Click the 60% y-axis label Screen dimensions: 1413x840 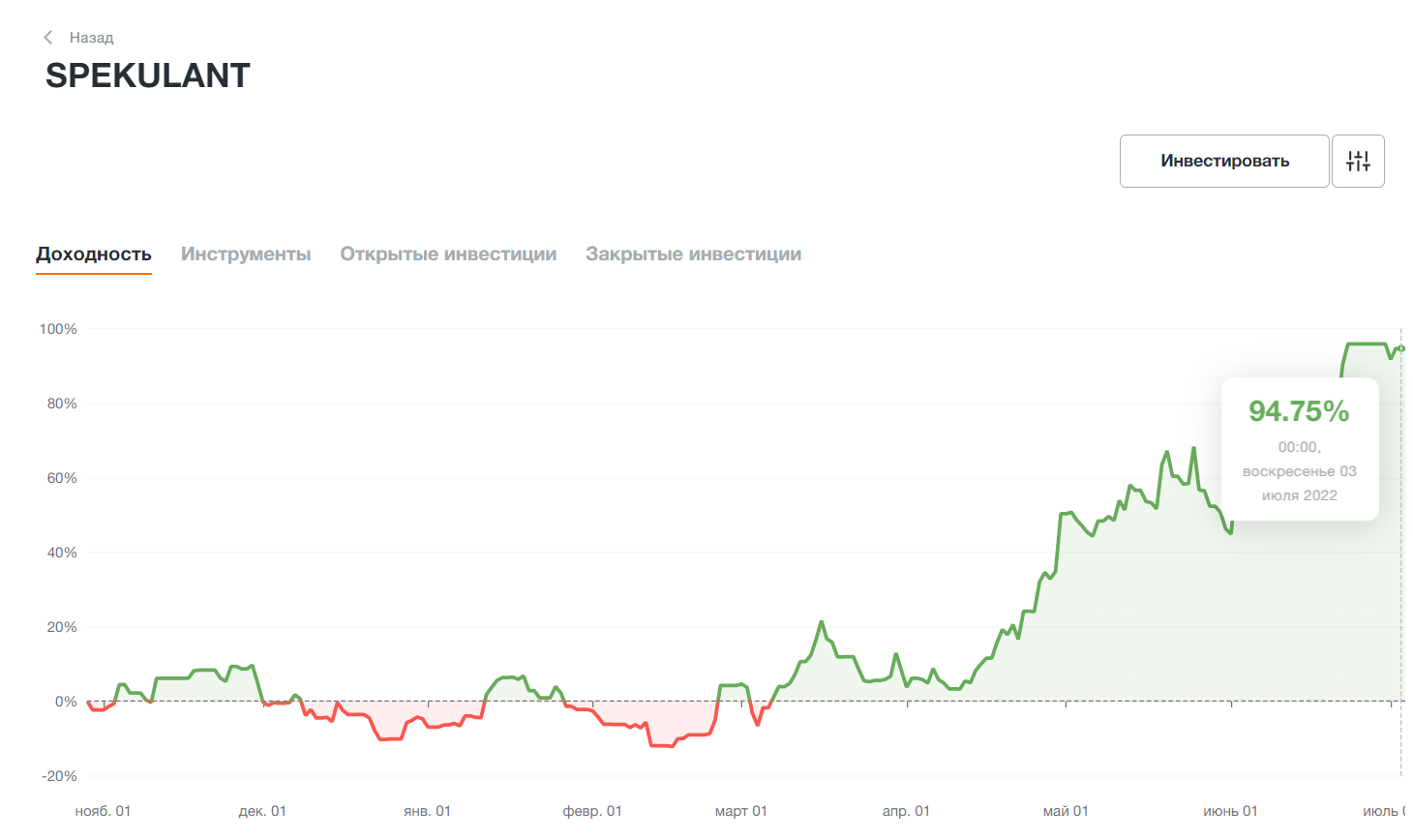62,478
